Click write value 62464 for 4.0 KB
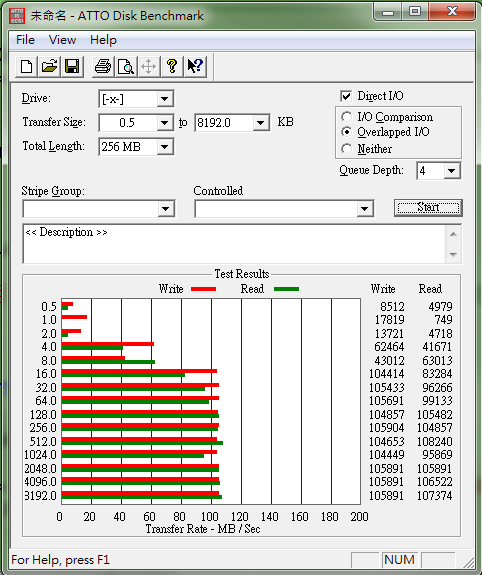 pos(389,347)
